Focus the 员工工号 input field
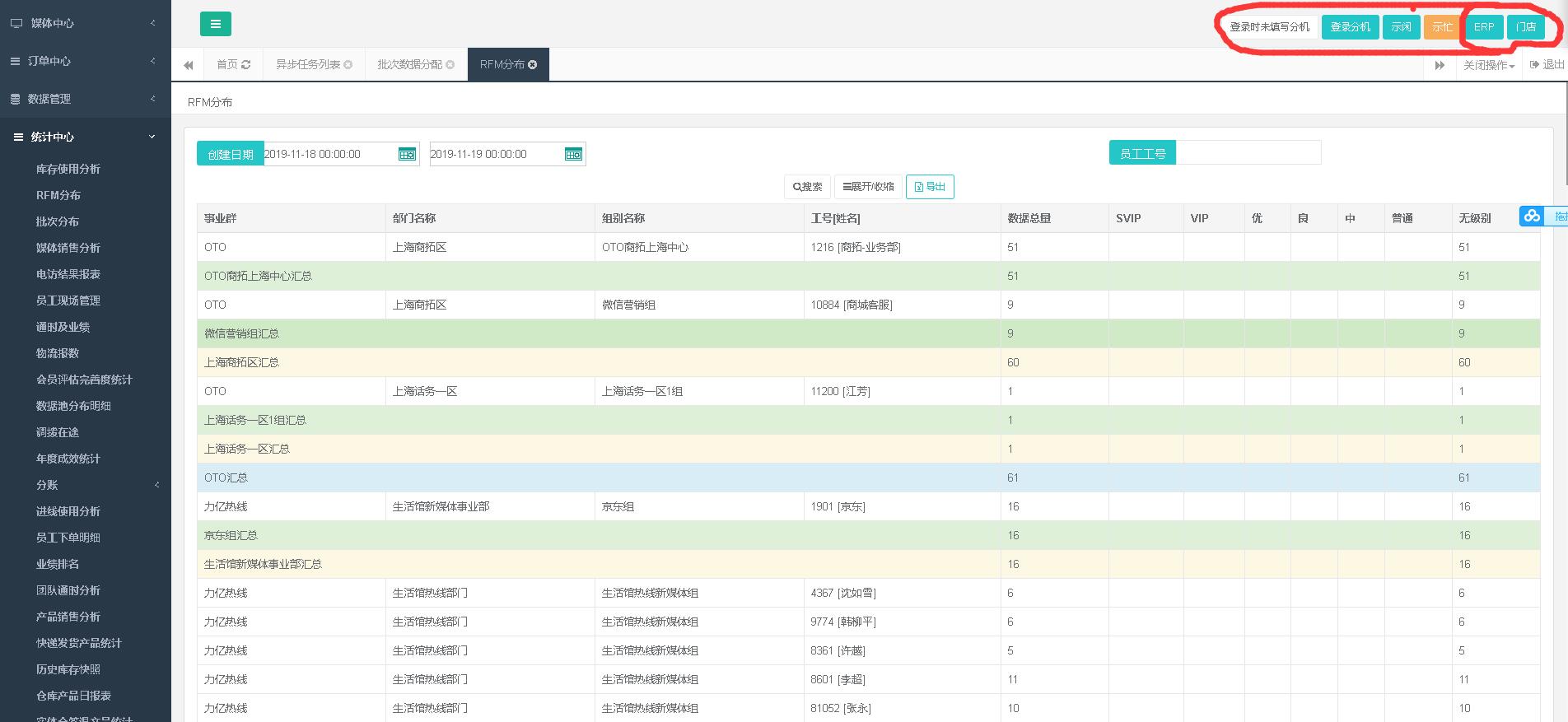This screenshot has width=1568, height=722. pos(1248,153)
